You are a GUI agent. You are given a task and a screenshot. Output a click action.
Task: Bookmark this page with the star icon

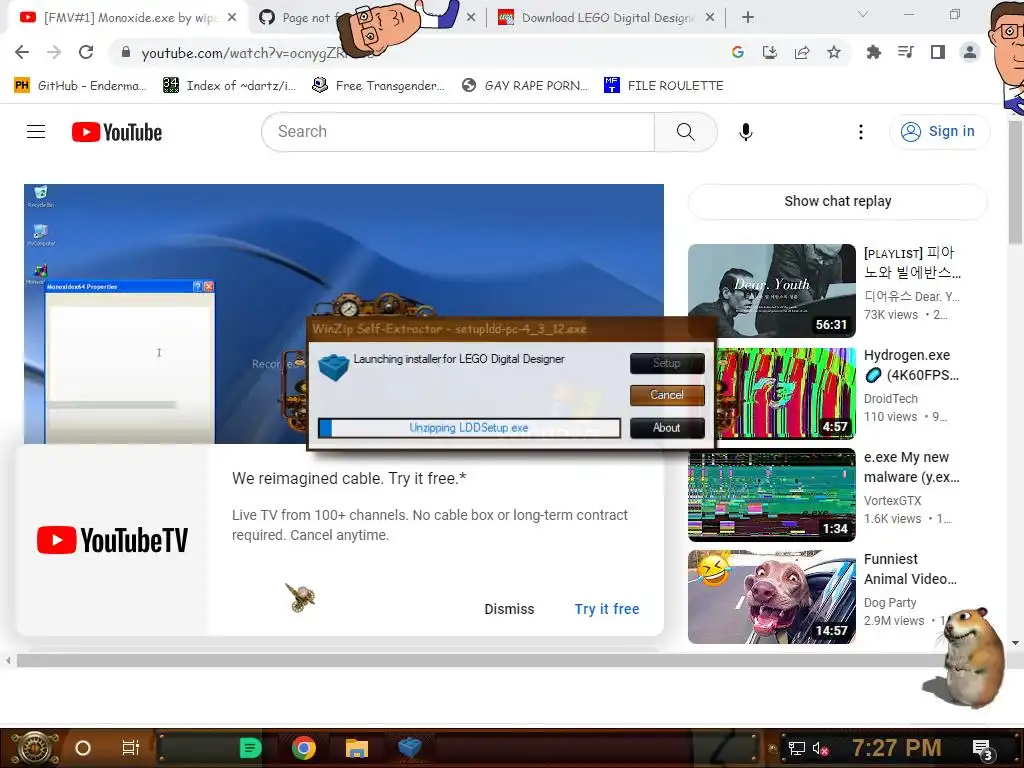pyautogui.click(x=833, y=52)
